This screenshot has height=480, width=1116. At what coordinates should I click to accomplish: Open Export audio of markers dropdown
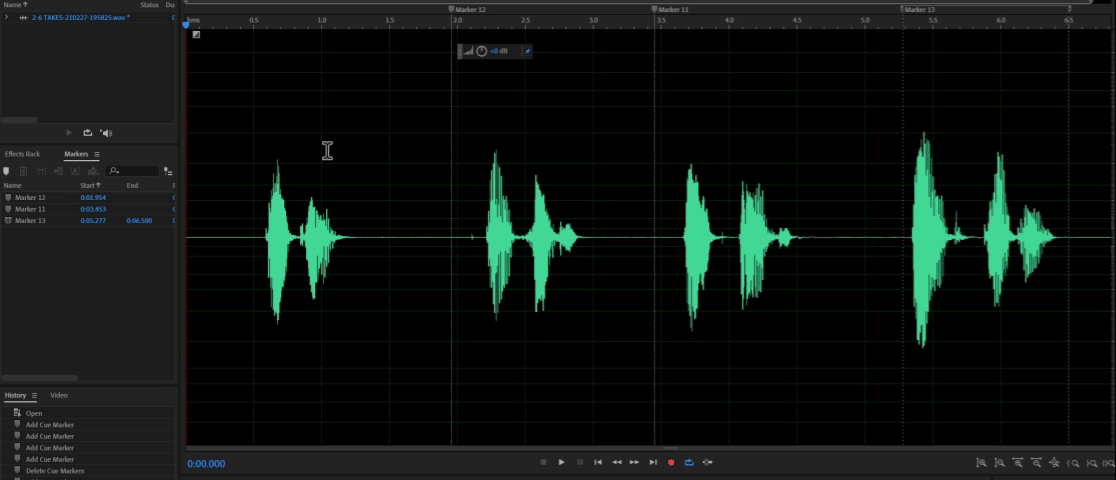point(93,171)
